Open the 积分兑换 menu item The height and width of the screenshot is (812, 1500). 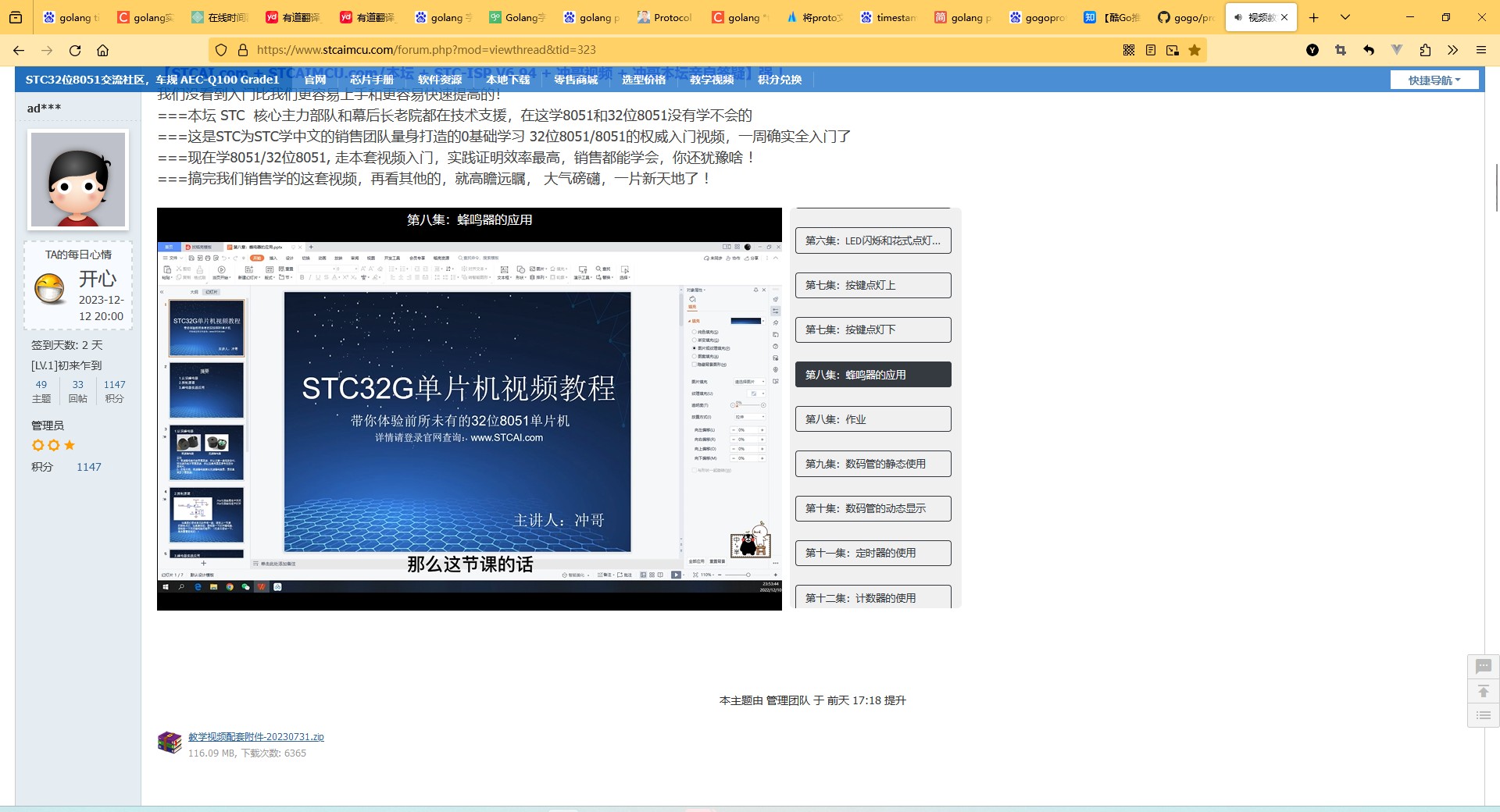click(x=780, y=80)
